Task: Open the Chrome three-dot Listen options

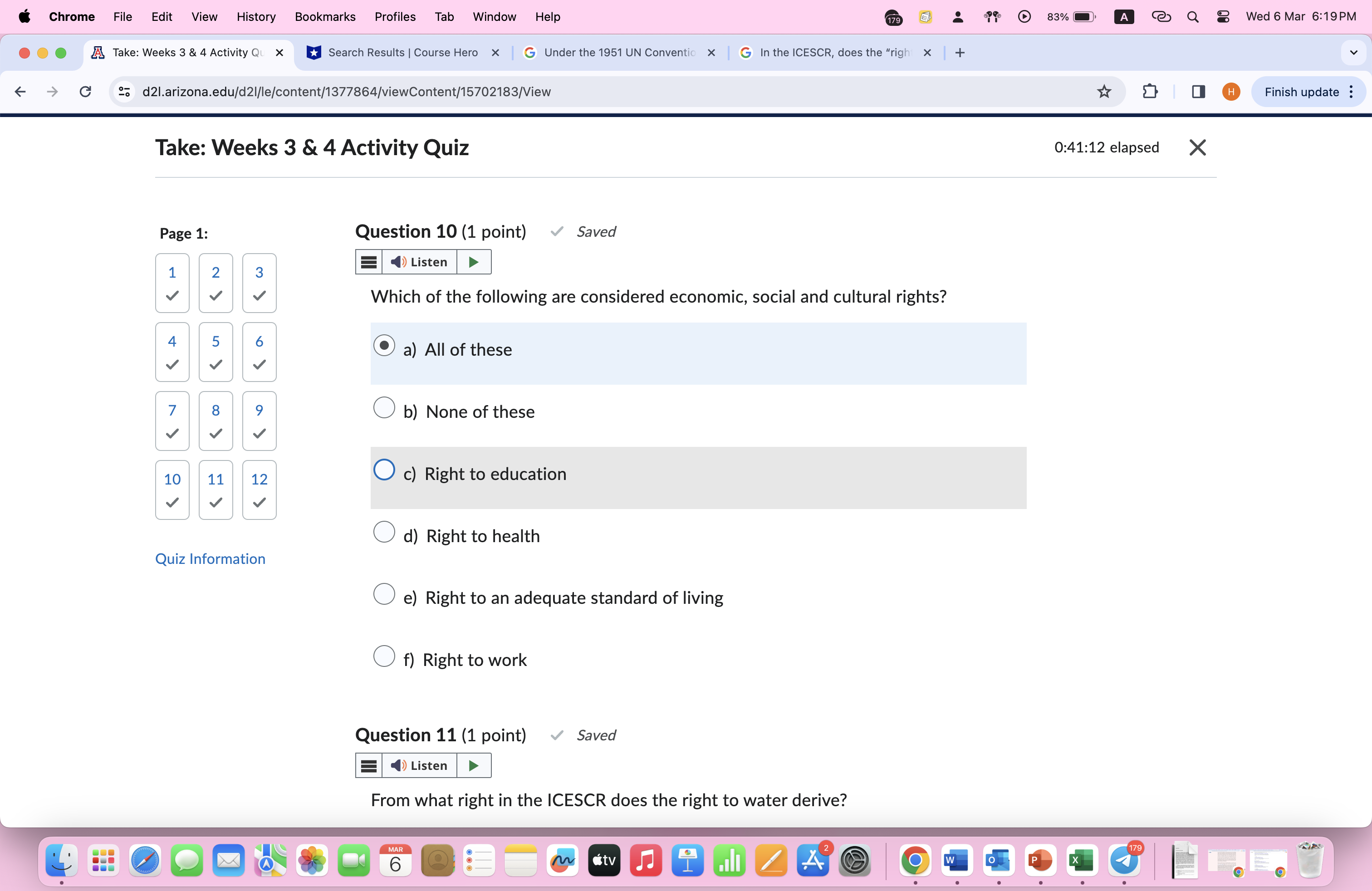Action: (x=368, y=765)
